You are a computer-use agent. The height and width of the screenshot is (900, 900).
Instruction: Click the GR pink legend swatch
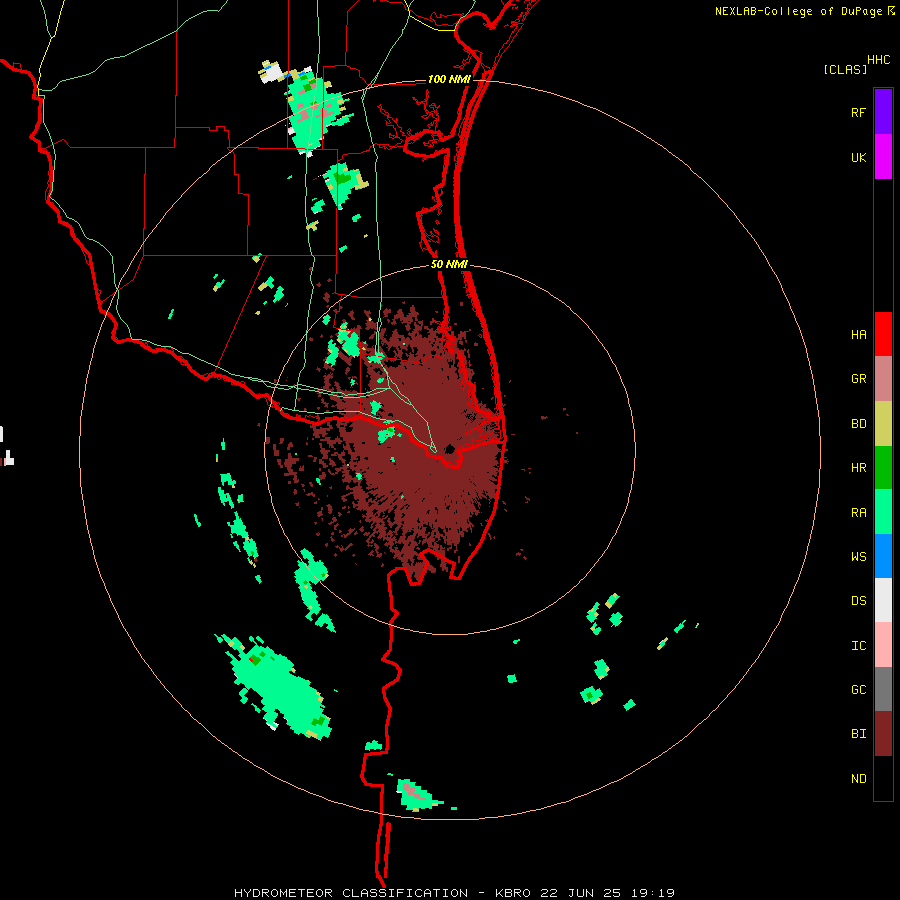click(883, 379)
